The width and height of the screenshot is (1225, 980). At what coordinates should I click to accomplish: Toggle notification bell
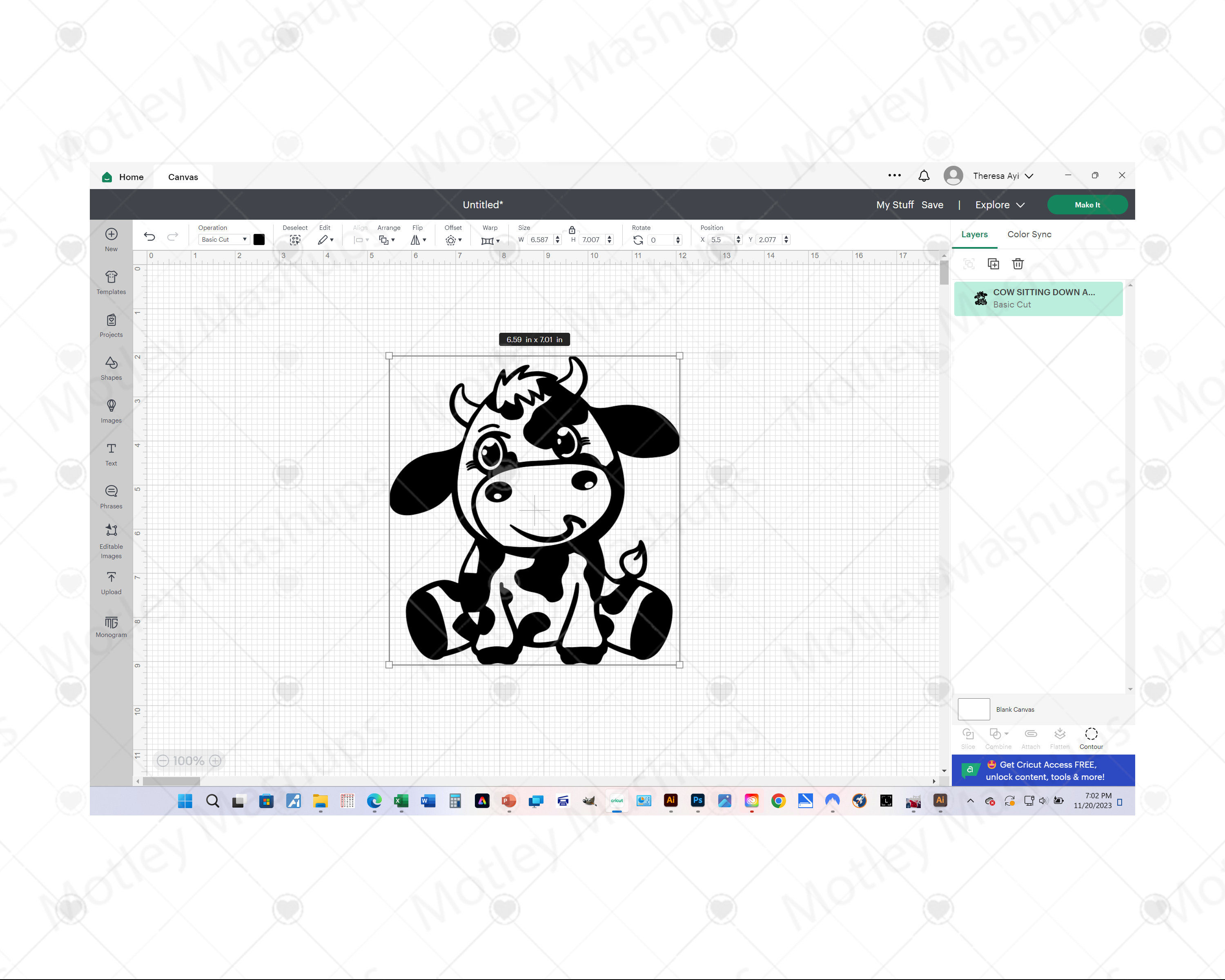(x=924, y=176)
